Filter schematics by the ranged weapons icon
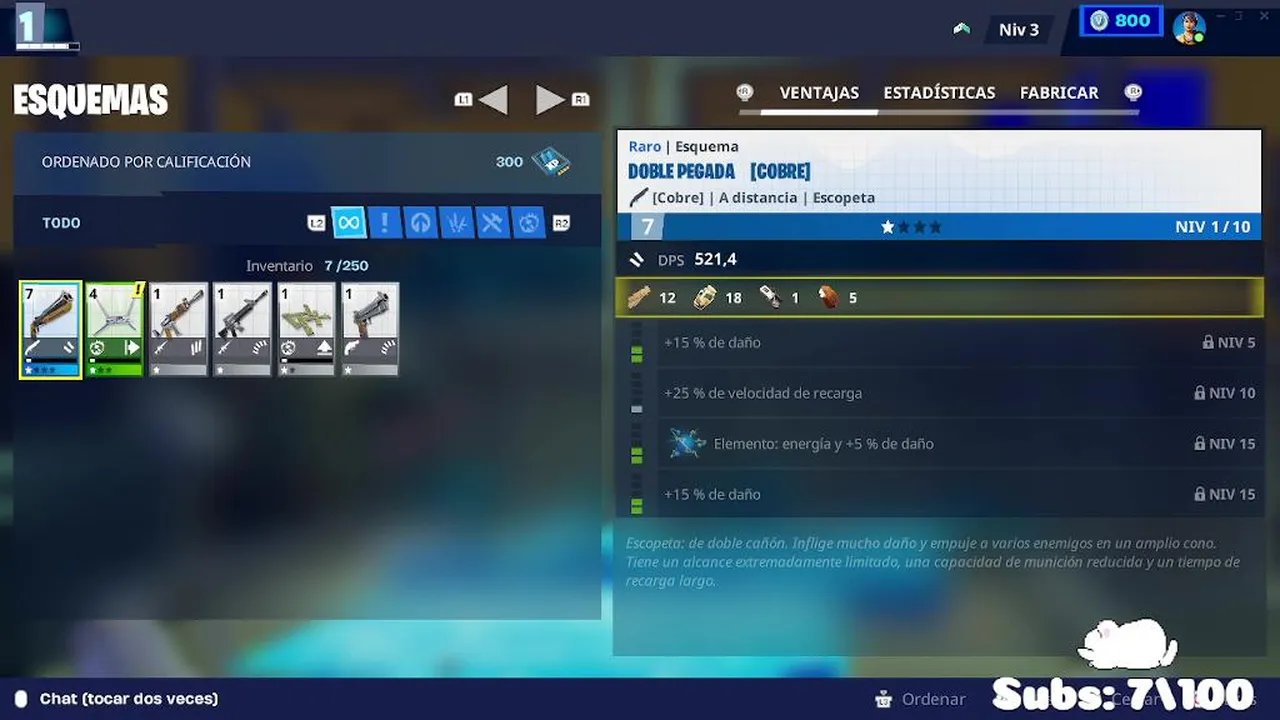1280x720 pixels. pos(421,222)
